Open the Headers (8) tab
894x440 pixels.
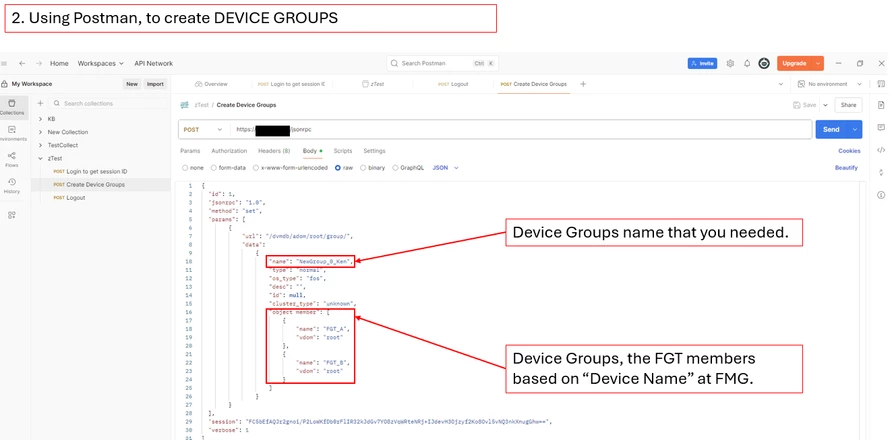click(274, 151)
